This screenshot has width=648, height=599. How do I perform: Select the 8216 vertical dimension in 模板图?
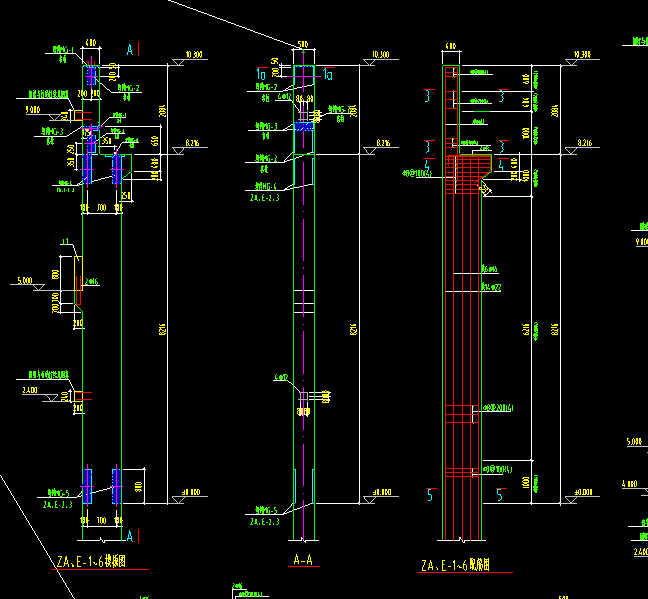click(162, 329)
